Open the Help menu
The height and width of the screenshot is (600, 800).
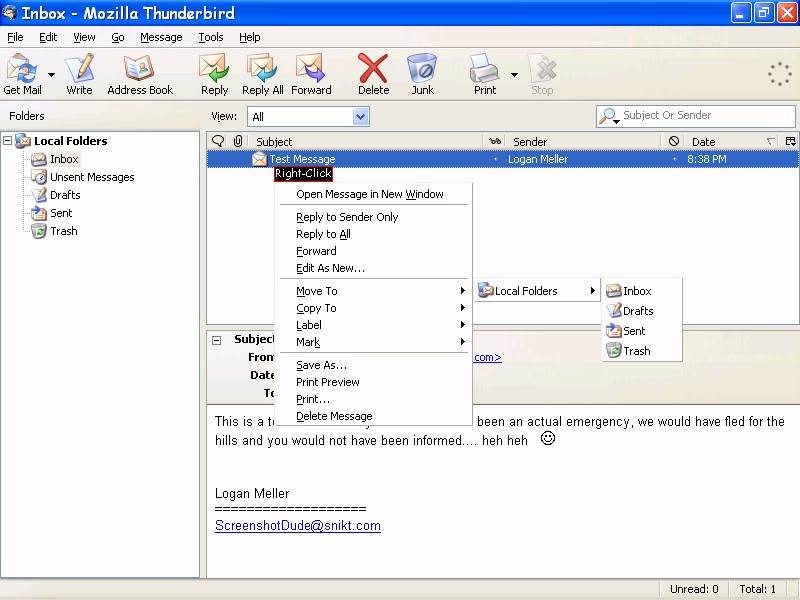click(x=249, y=37)
